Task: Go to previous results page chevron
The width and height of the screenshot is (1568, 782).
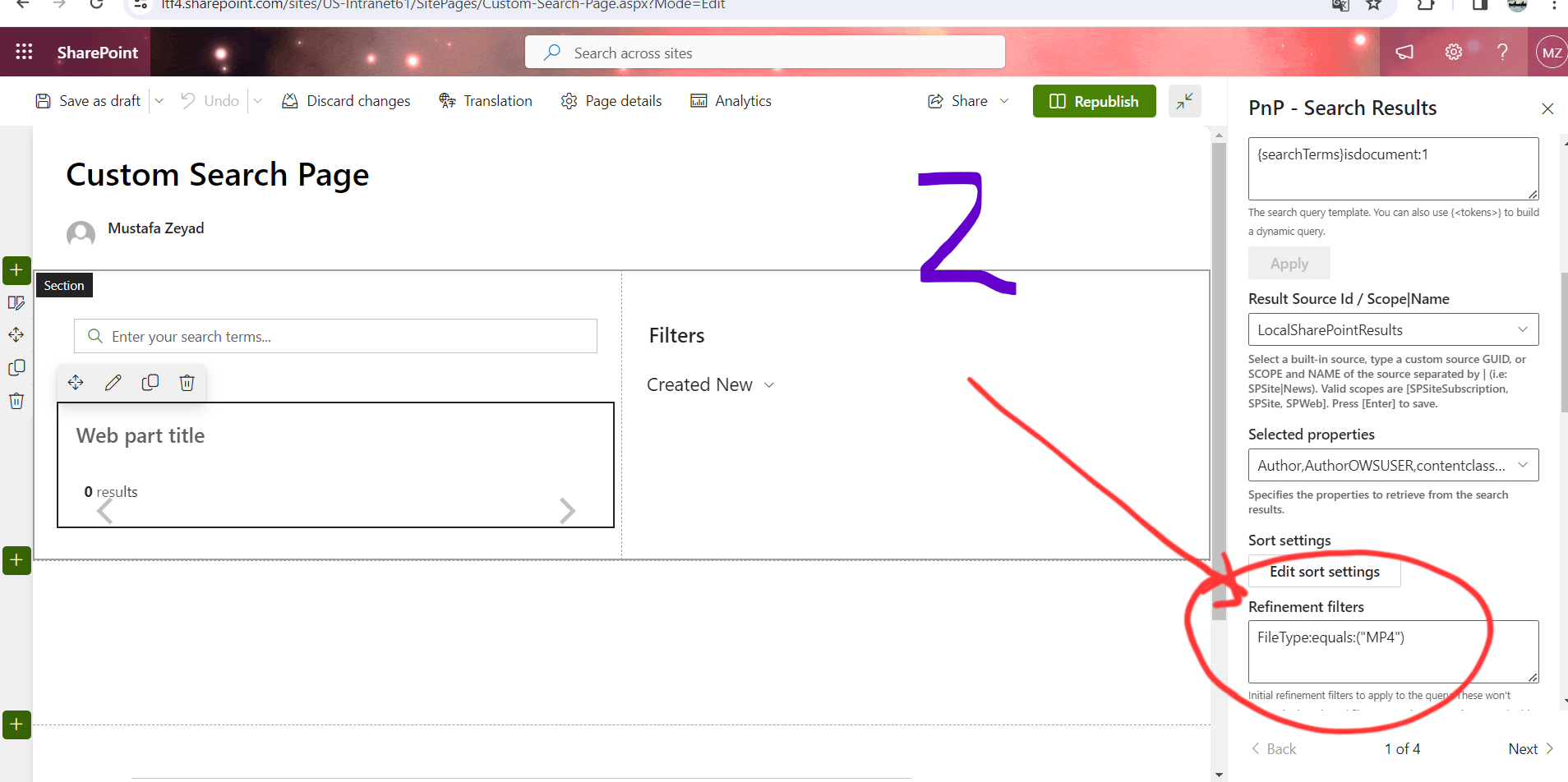Action: pyautogui.click(x=105, y=511)
